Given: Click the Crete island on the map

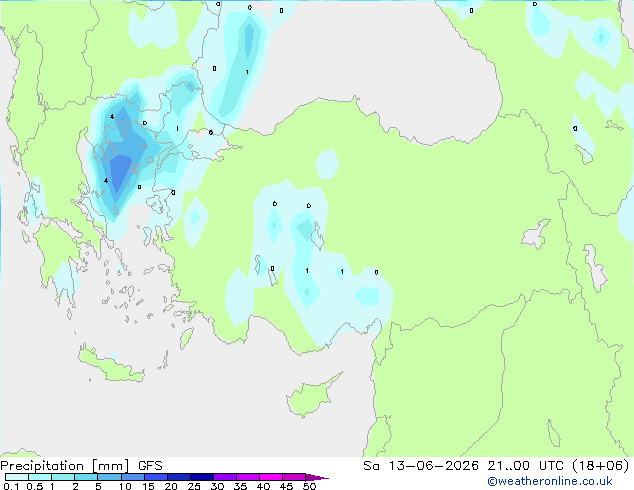Looking at the screenshot, I should pyautogui.click(x=110, y=365).
